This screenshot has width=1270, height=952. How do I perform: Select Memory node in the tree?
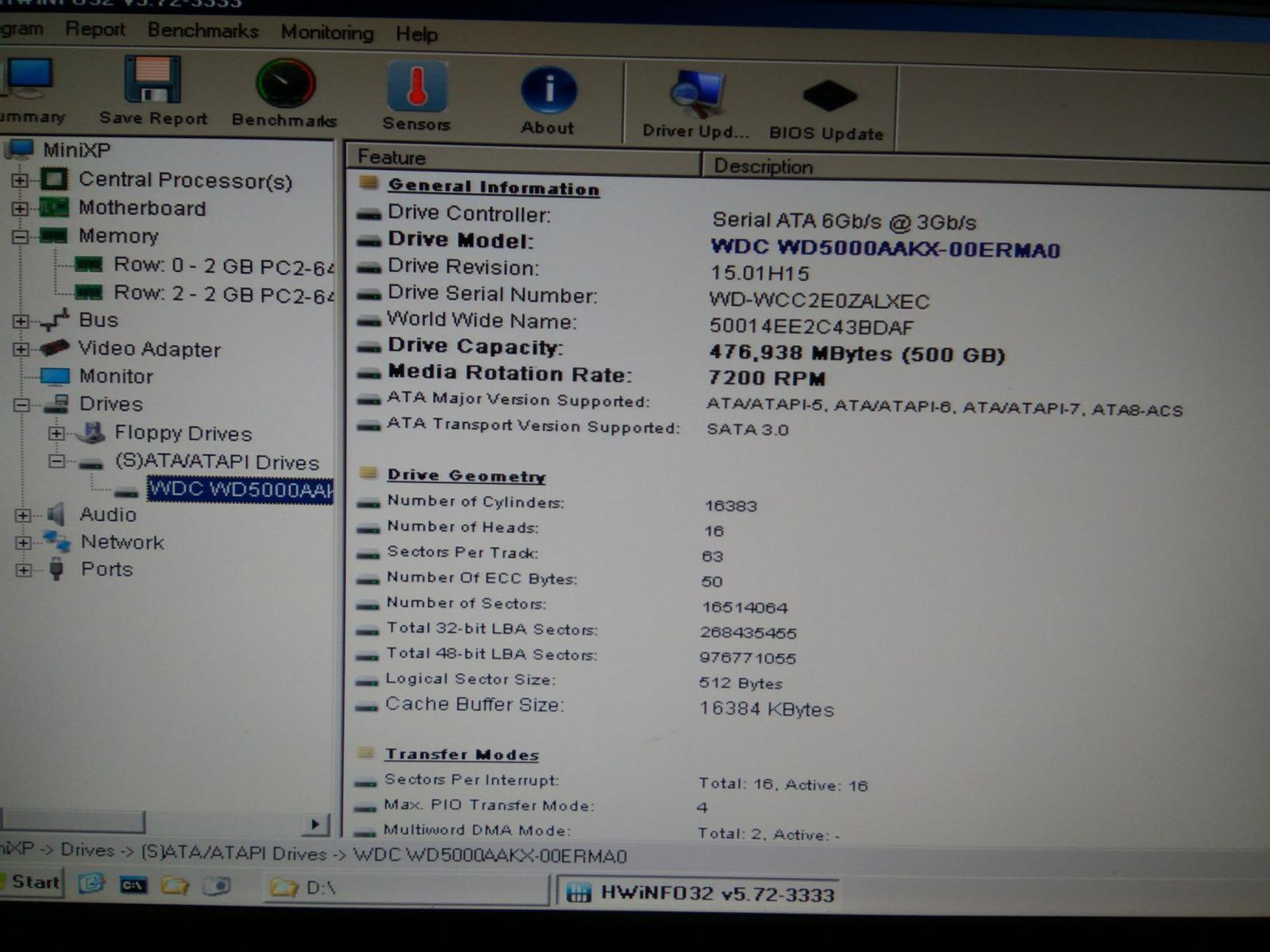click(x=118, y=236)
